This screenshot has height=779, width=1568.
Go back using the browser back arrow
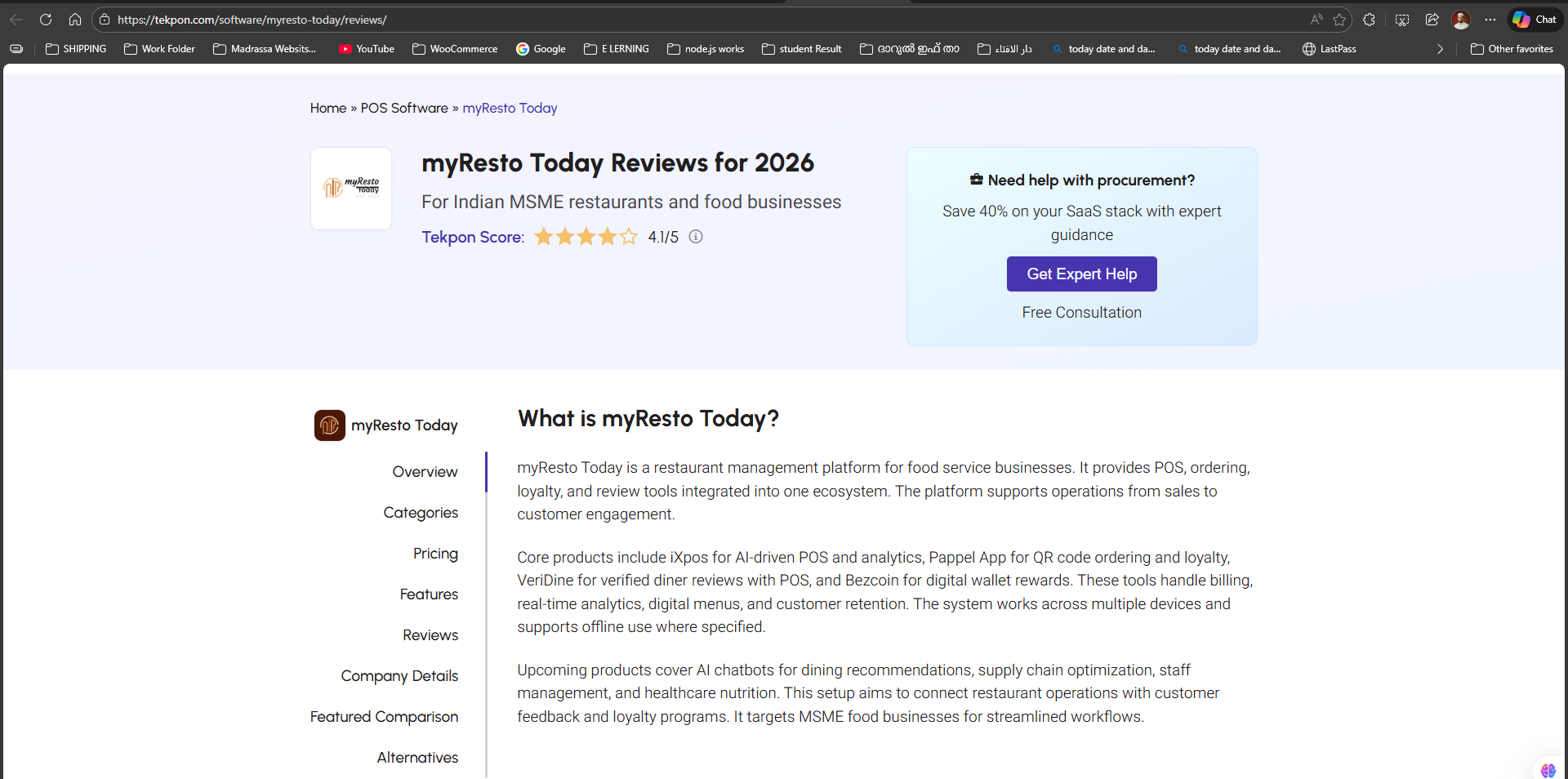pos(16,20)
